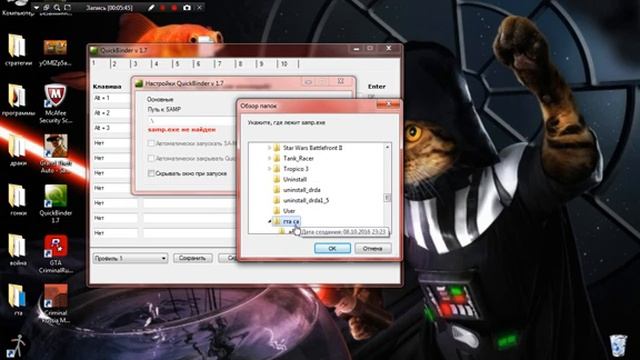640x360 pixels.
Task: Toggle 'Автоматически закрывать' checkbox
Action: point(151,158)
